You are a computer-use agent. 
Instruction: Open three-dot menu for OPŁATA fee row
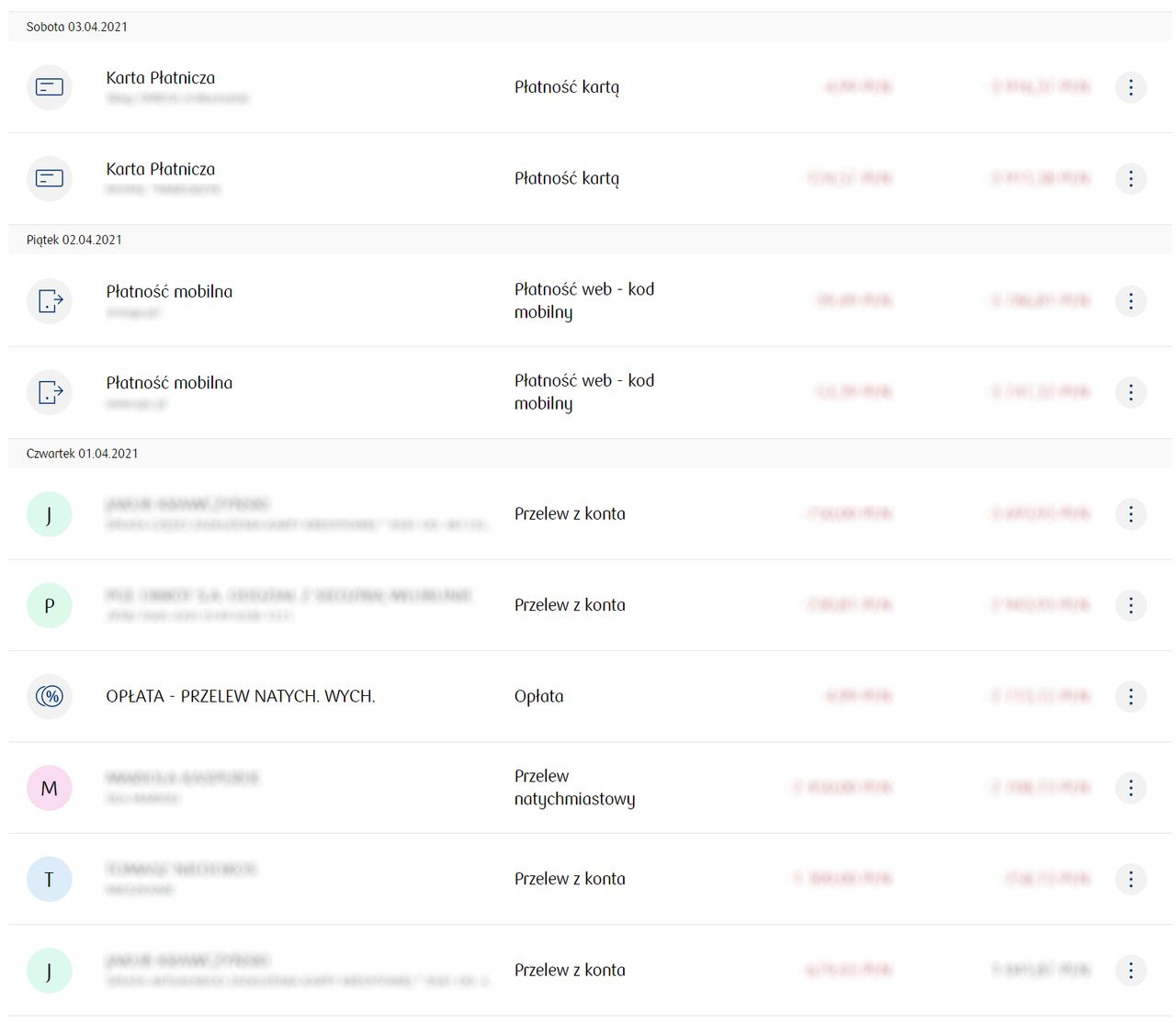pos(1130,696)
